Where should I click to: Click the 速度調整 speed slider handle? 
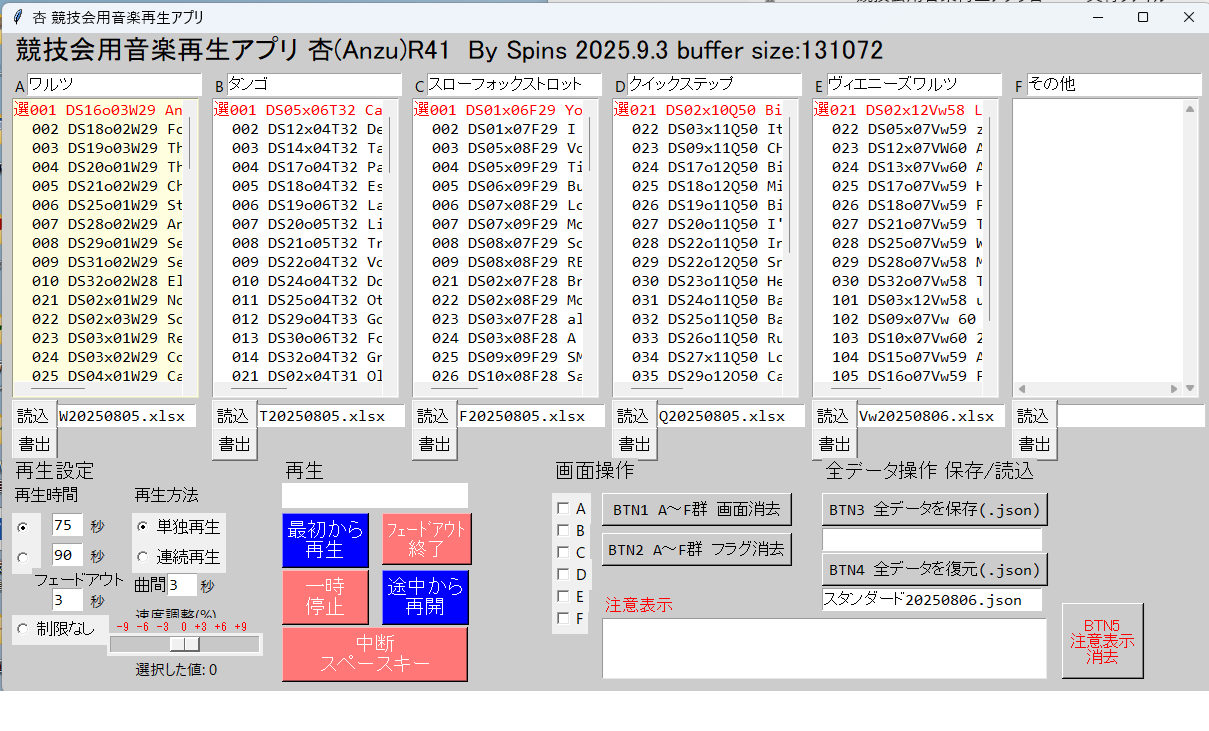(184, 645)
